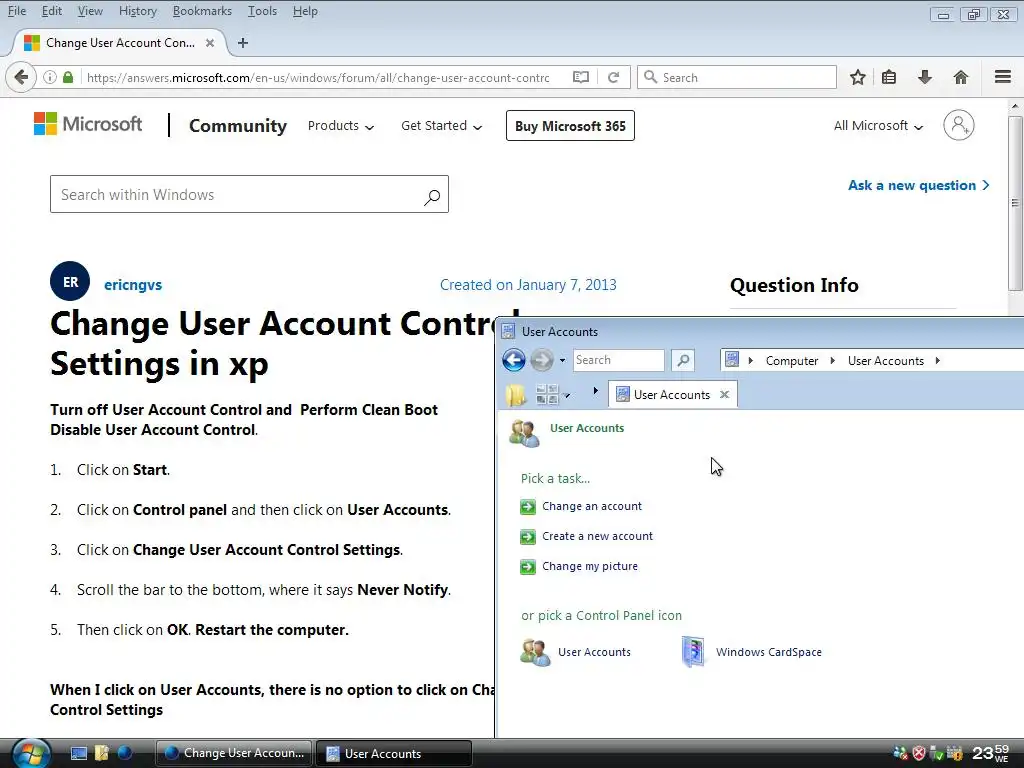Click the green arrow beside Create a new account
Image resolution: width=1024 pixels, height=768 pixels.
click(528, 537)
